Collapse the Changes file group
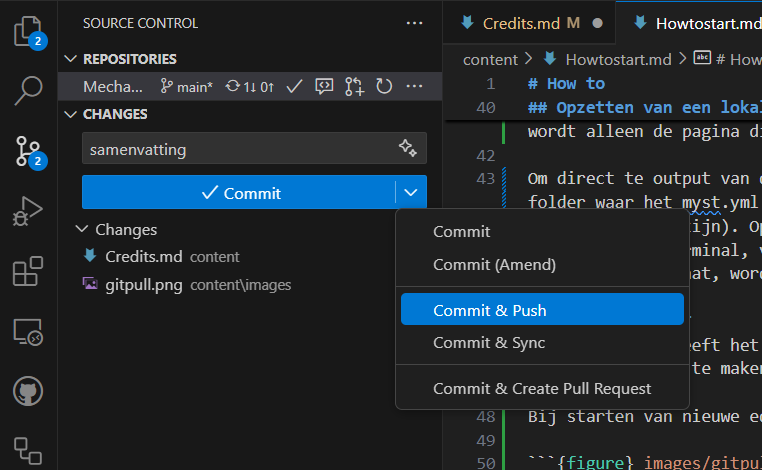The image size is (762, 470). (82, 229)
